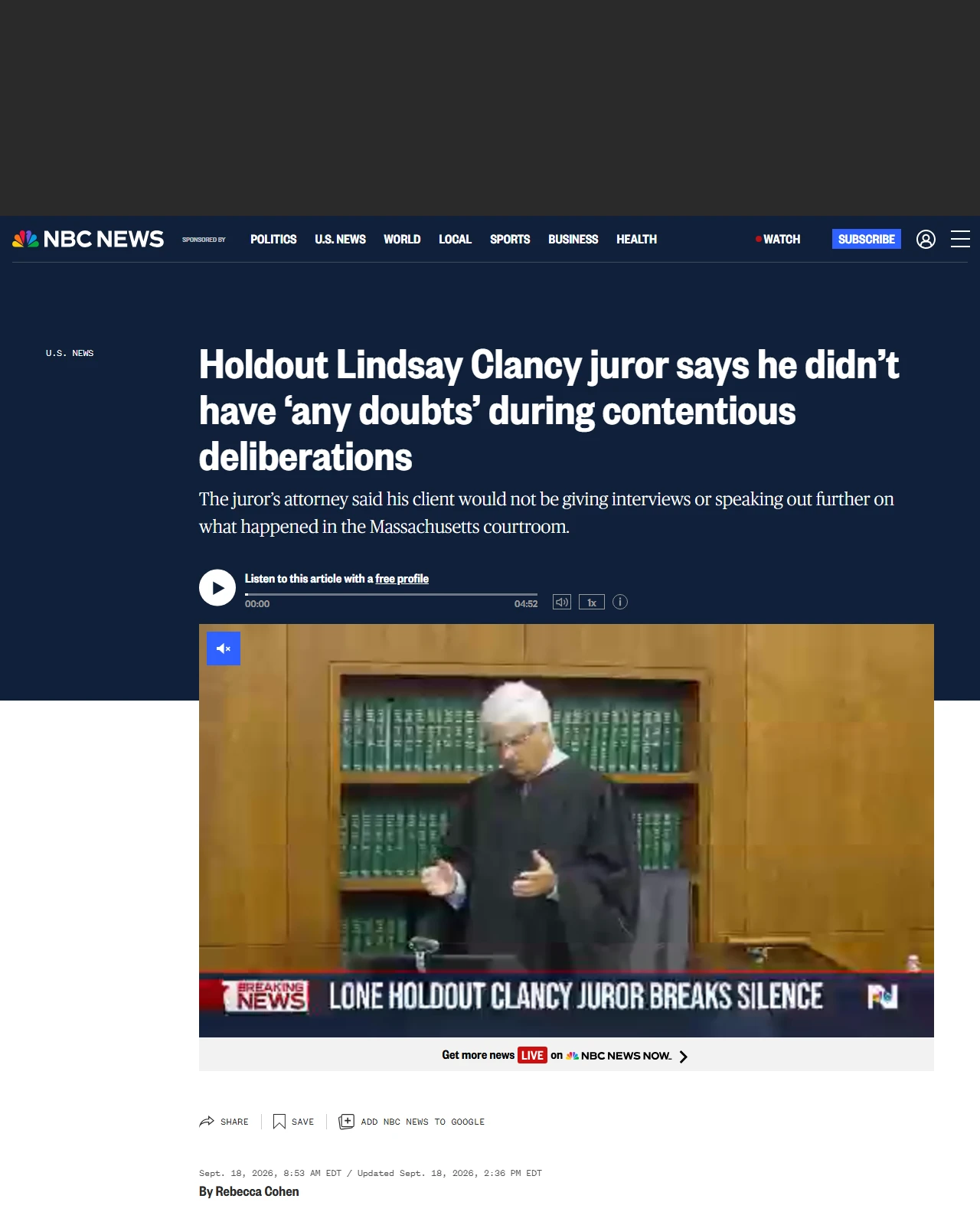Open author Rebecca Cohen's page
Screen dimensions: 980x1225
[x=257, y=1191]
